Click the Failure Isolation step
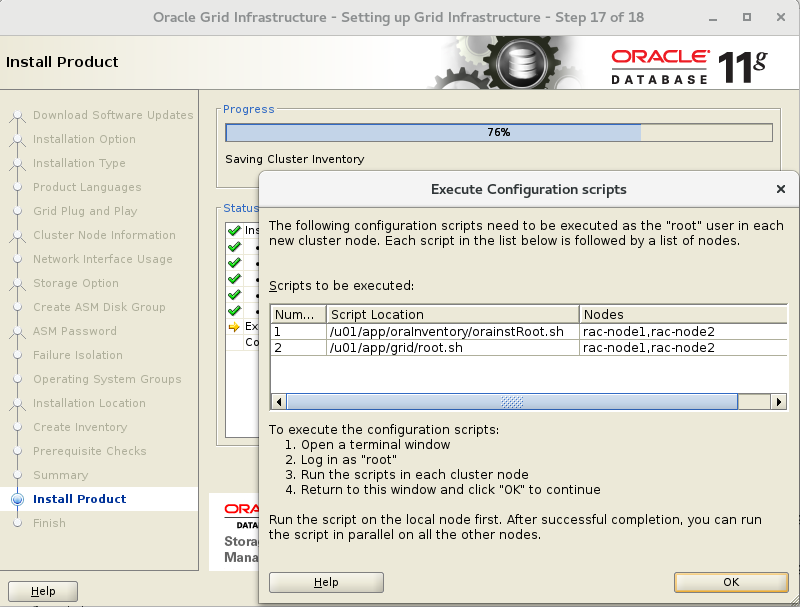The height and width of the screenshot is (607, 800). coord(78,355)
